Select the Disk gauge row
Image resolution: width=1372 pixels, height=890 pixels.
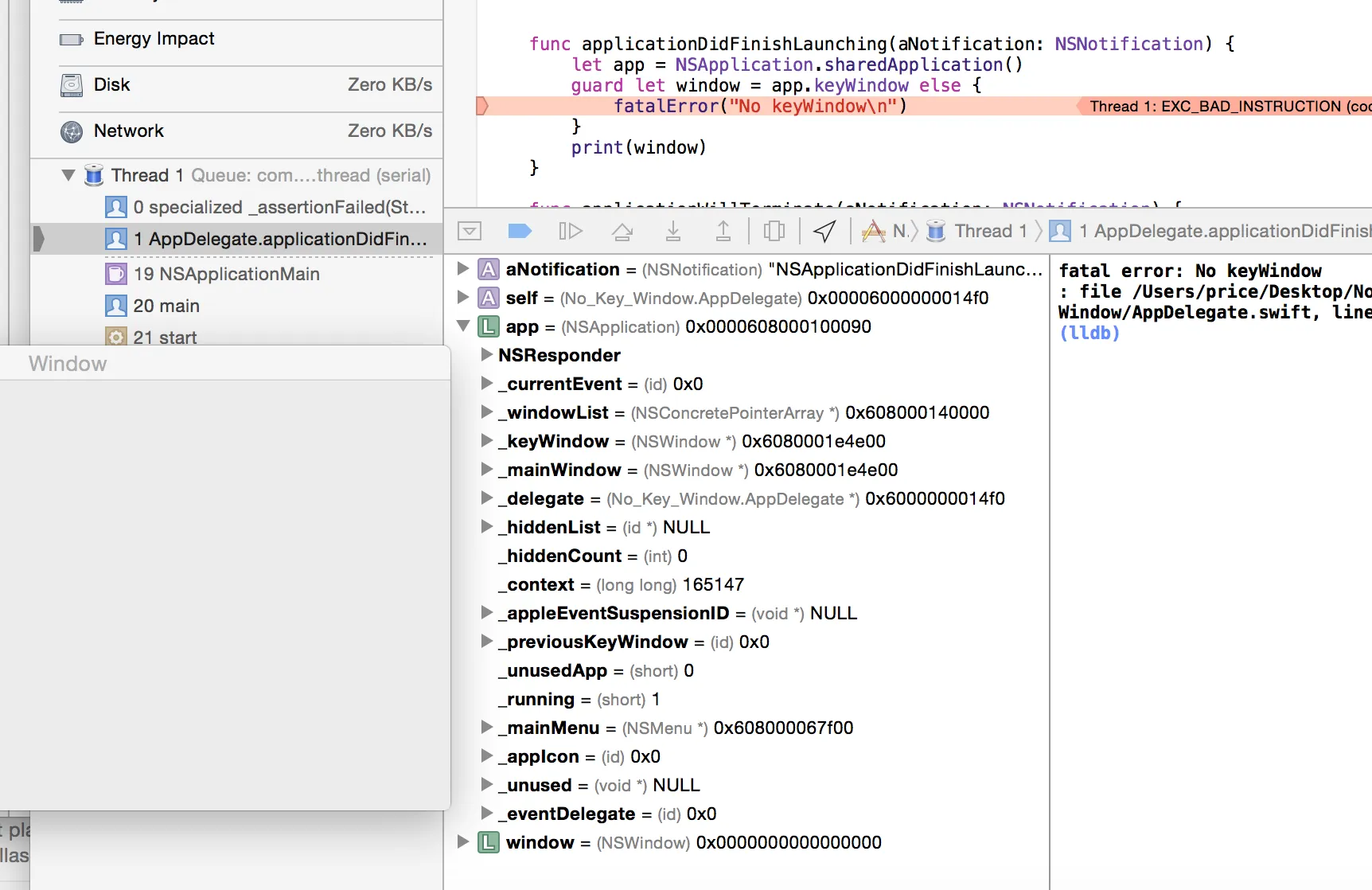click(x=236, y=85)
